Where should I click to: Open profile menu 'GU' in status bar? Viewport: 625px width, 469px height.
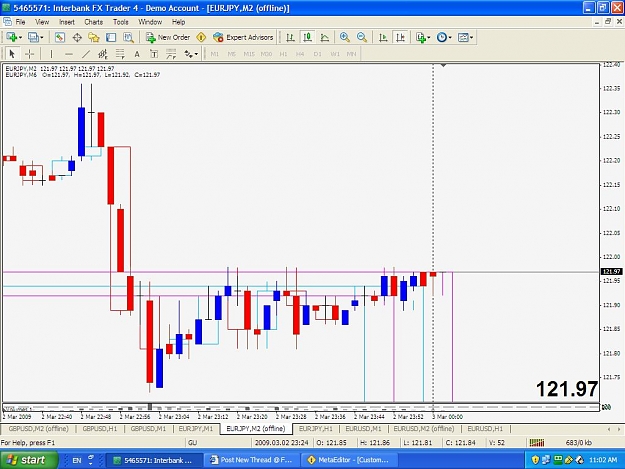tap(193, 442)
